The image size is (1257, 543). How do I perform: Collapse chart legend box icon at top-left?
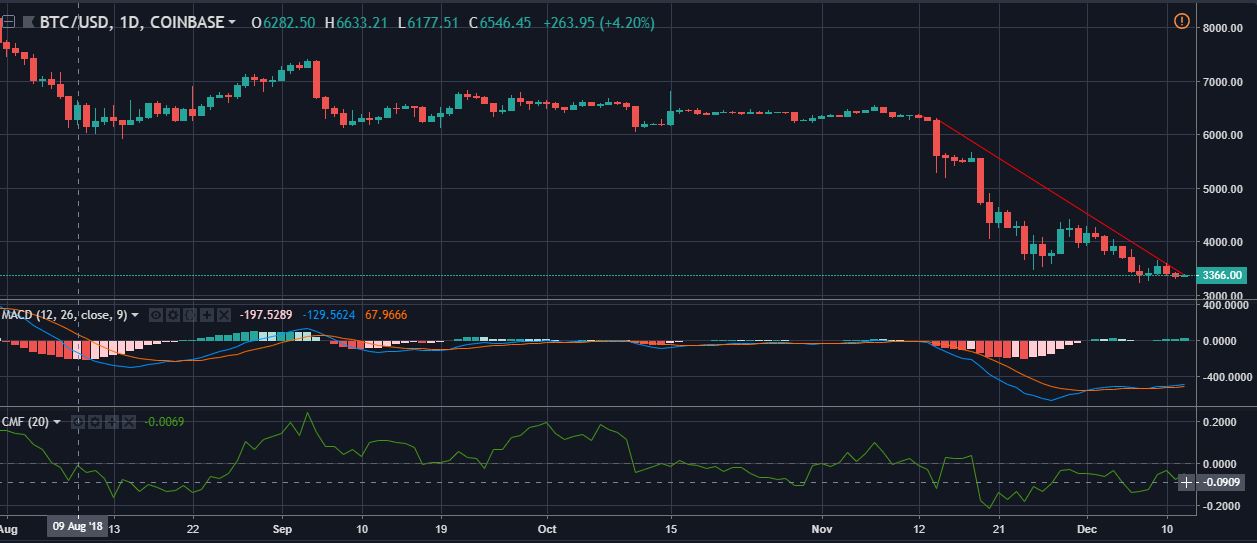[x=8, y=21]
